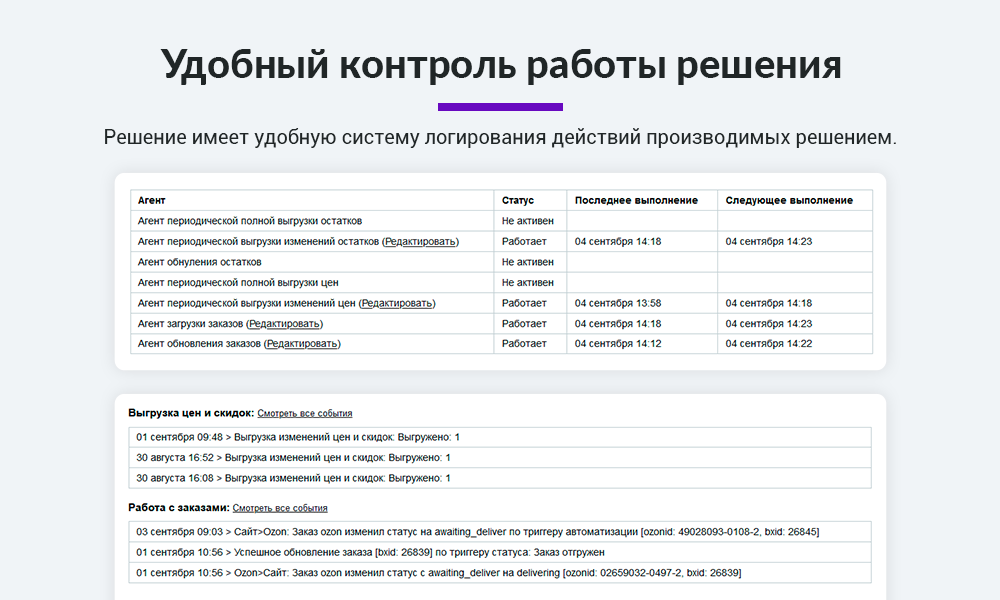Open all events for Выгрузка цен и скидок
Screen dimensions: 1000x600
point(304,413)
